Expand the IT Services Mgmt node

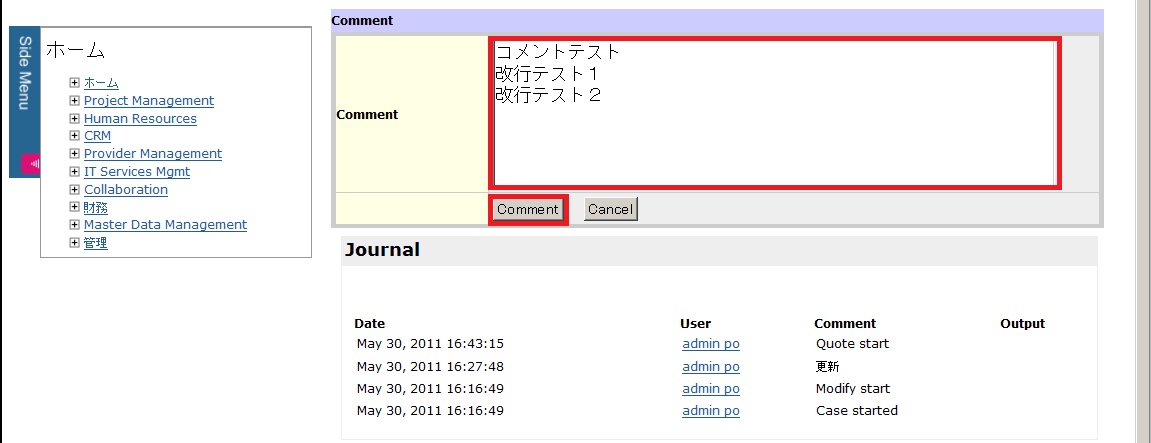pyautogui.click(x=74, y=171)
